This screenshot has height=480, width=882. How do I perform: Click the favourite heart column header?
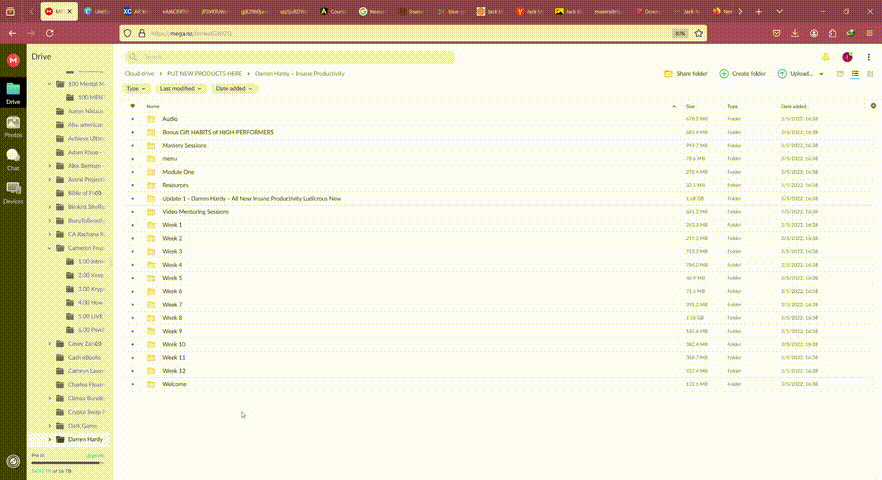133,106
